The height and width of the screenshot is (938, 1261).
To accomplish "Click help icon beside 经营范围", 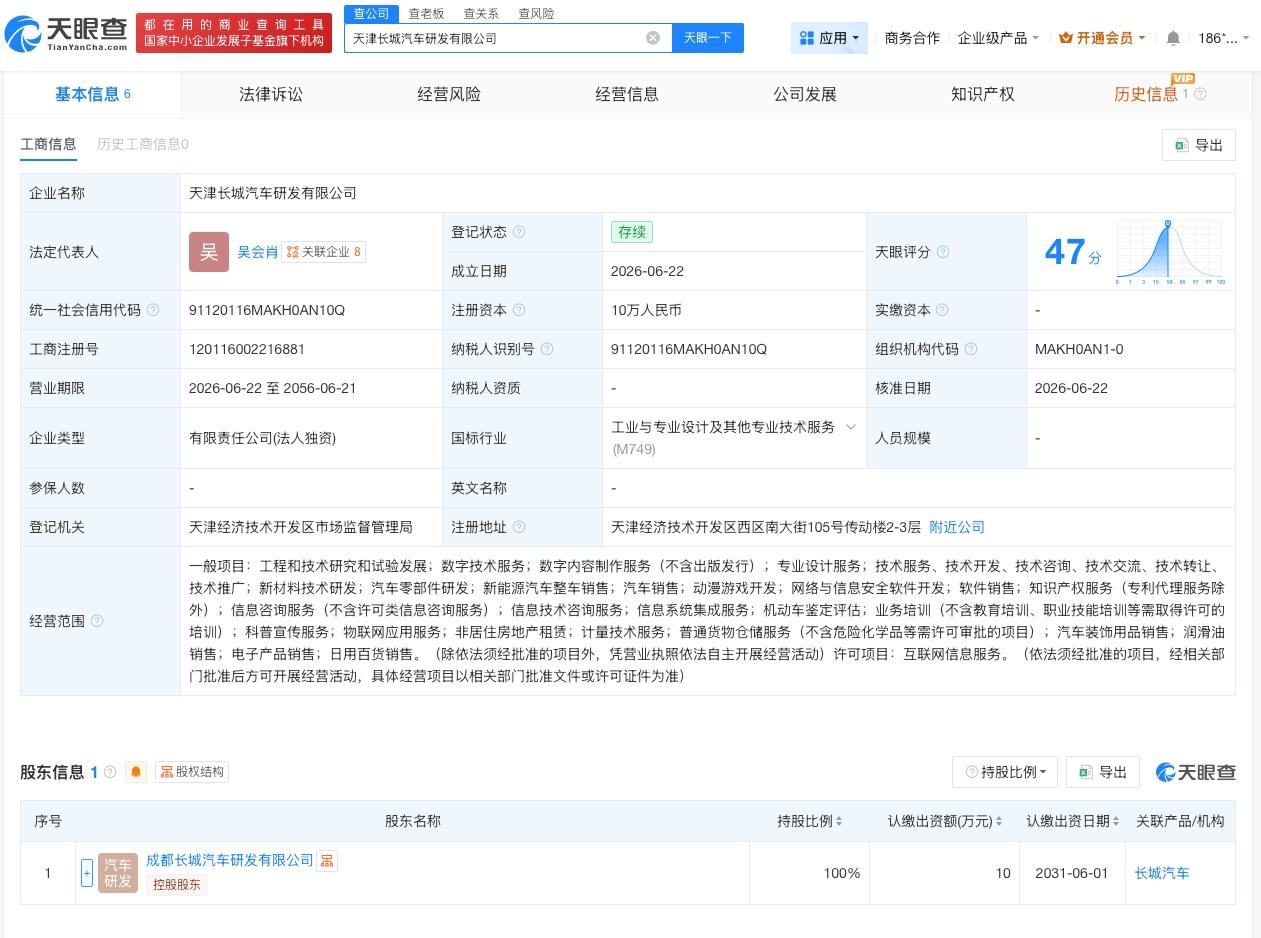I will (x=97, y=621).
